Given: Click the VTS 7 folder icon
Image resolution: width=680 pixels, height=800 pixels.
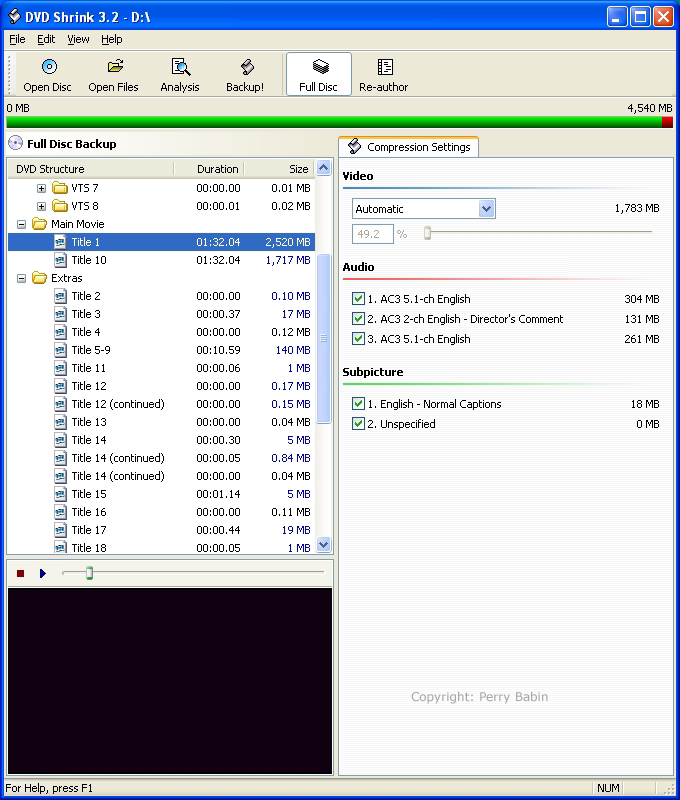Looking at the screenshot, I should [x=60, y=188].
